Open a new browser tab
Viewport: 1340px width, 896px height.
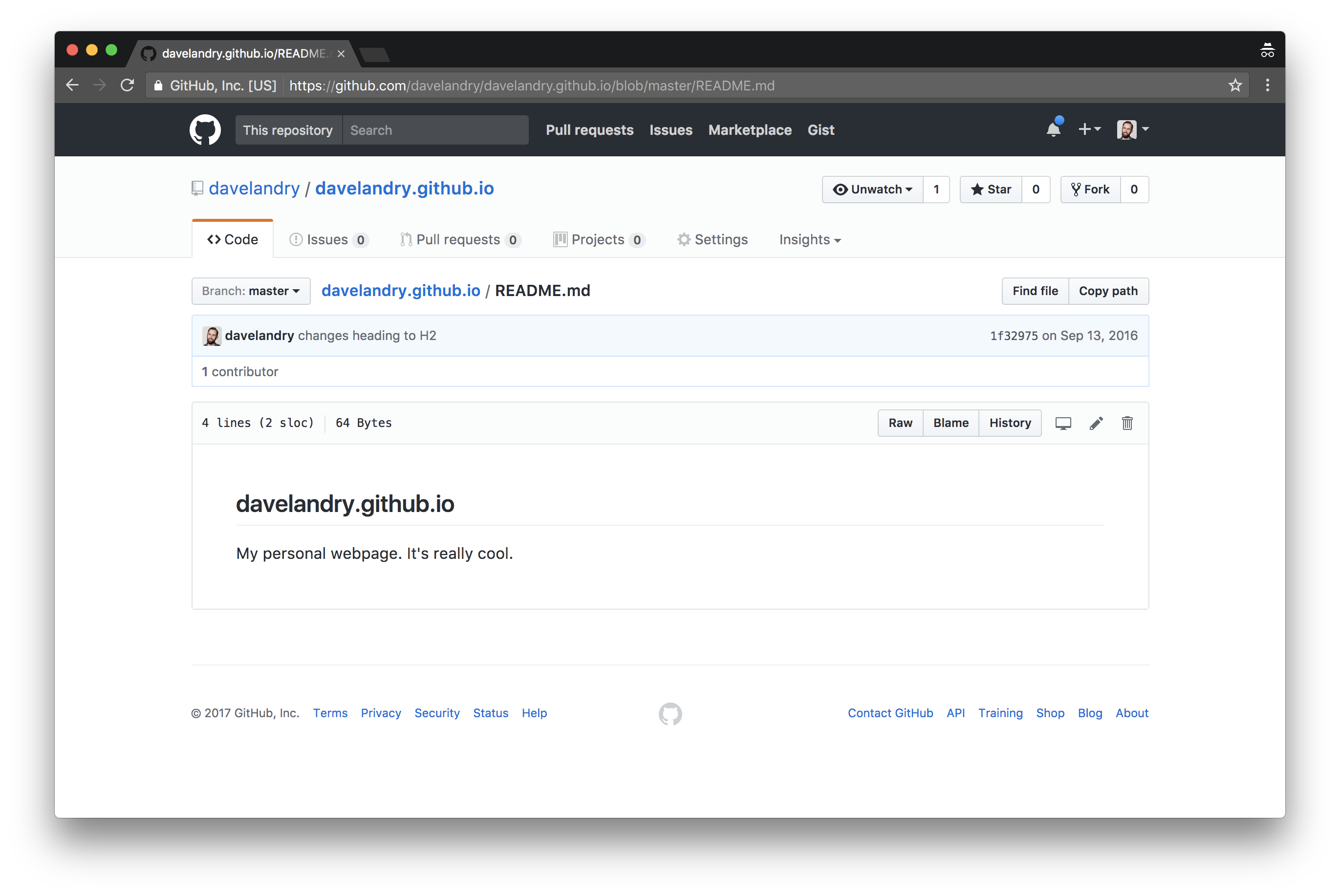375,55
